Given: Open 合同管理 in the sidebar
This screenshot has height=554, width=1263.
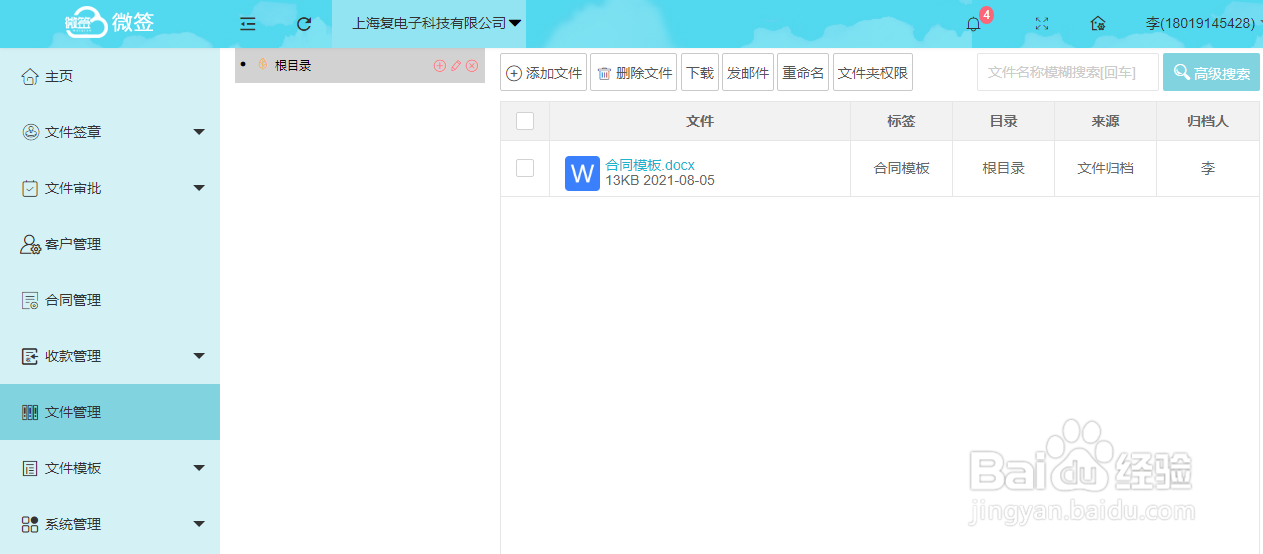Looking at the screenshot, I should point(110,300).
